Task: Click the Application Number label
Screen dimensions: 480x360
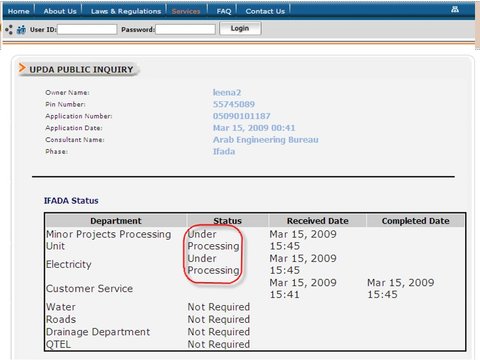Action: pyautogui.click(x=79, y=116)
